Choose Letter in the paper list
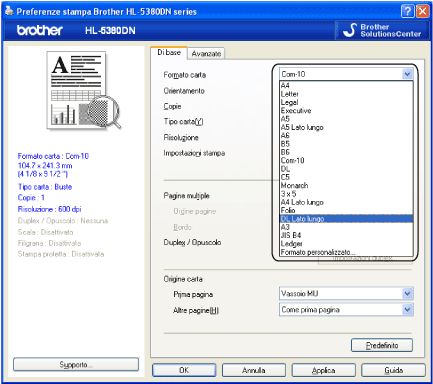The height and width of the screenshot is (384, 433). click(x=346, y=94)
